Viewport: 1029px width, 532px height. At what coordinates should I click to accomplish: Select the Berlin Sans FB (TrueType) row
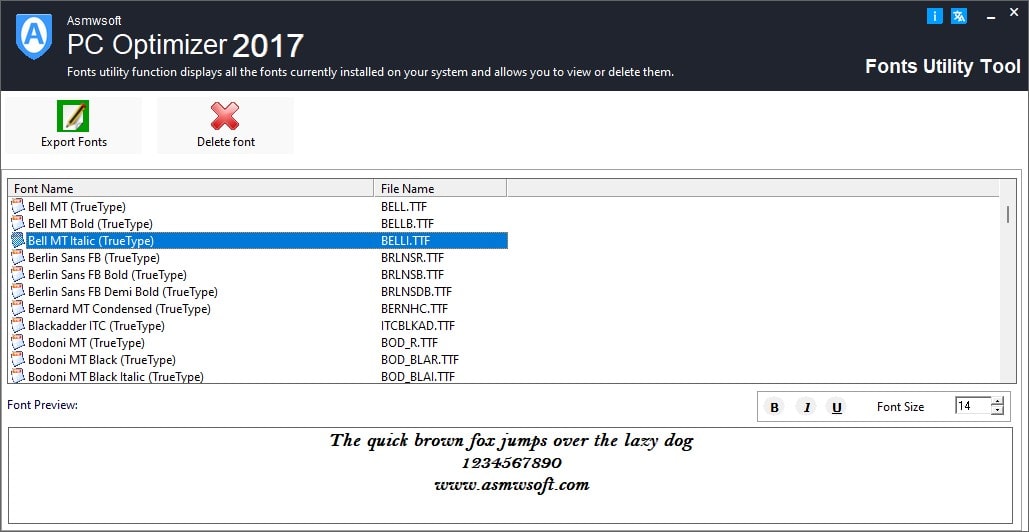(x=259, y=258)
